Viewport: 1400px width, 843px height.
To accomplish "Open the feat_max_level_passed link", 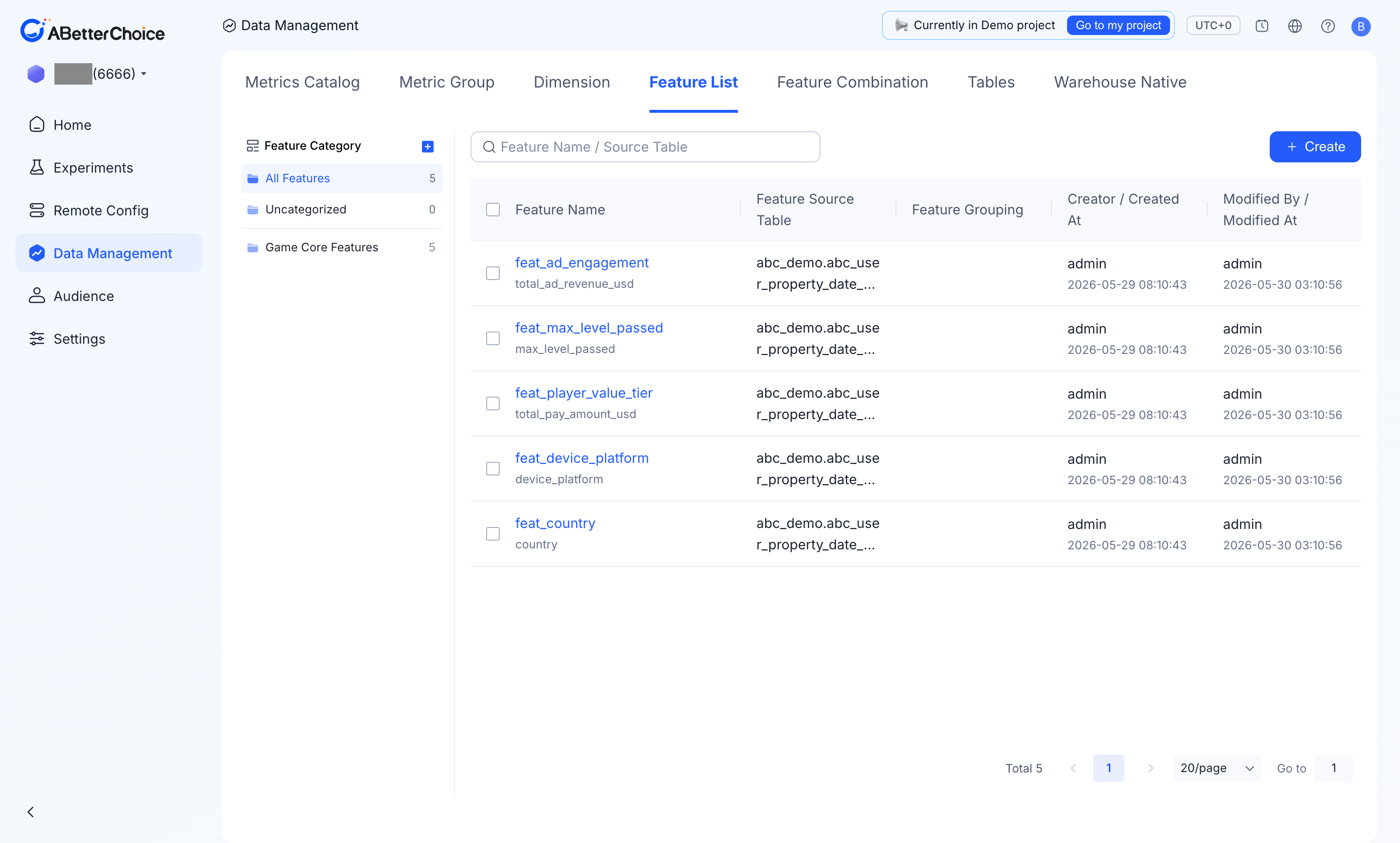I will [x=589, y=328].
